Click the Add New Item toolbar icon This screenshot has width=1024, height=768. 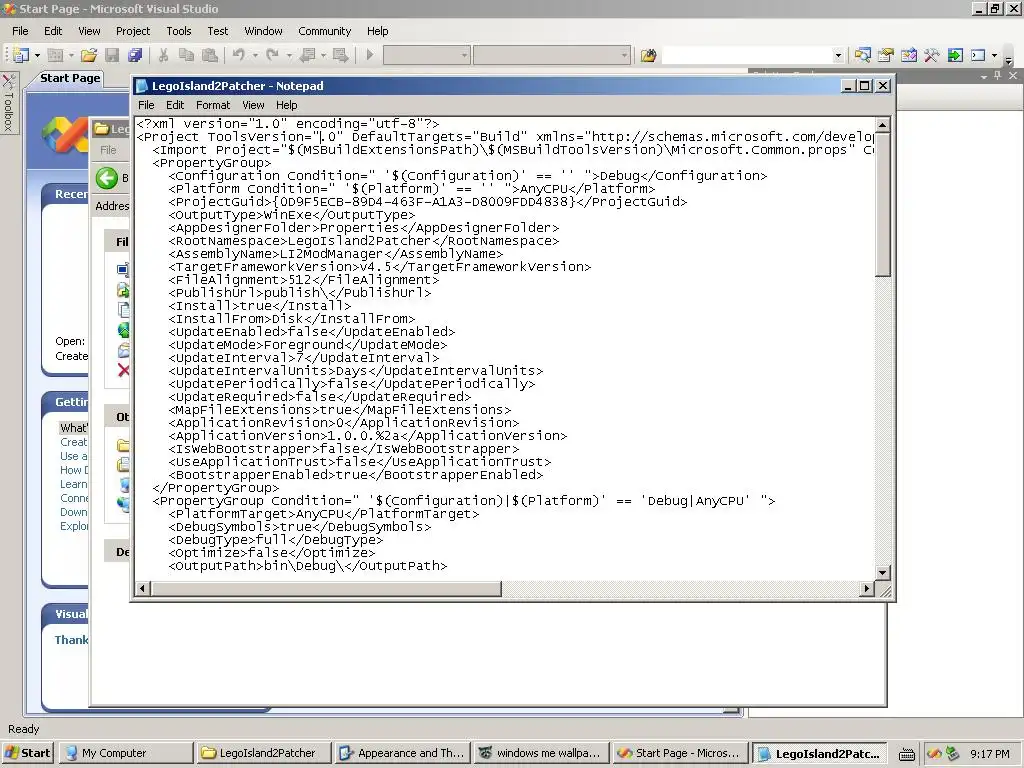click(56, 56)
